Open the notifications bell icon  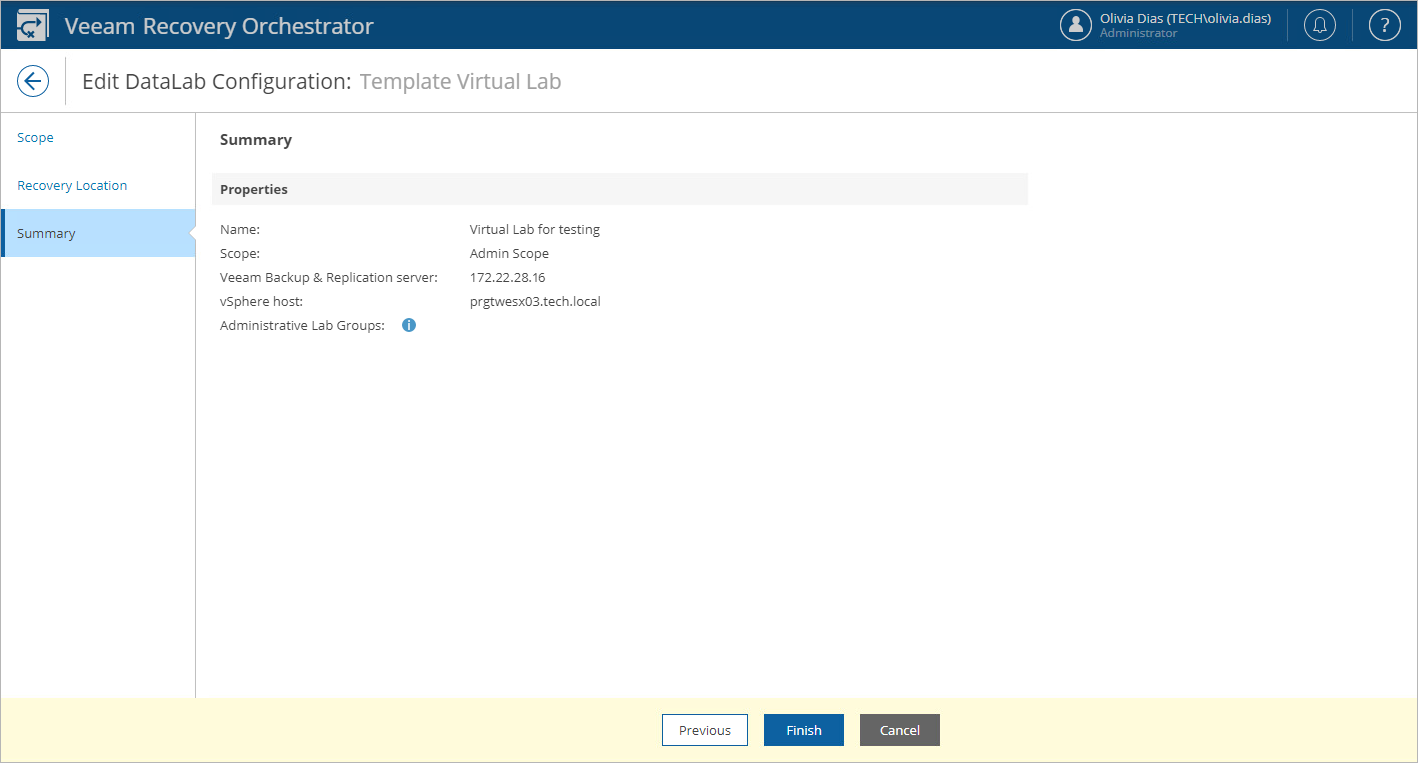click(1320, 25)
